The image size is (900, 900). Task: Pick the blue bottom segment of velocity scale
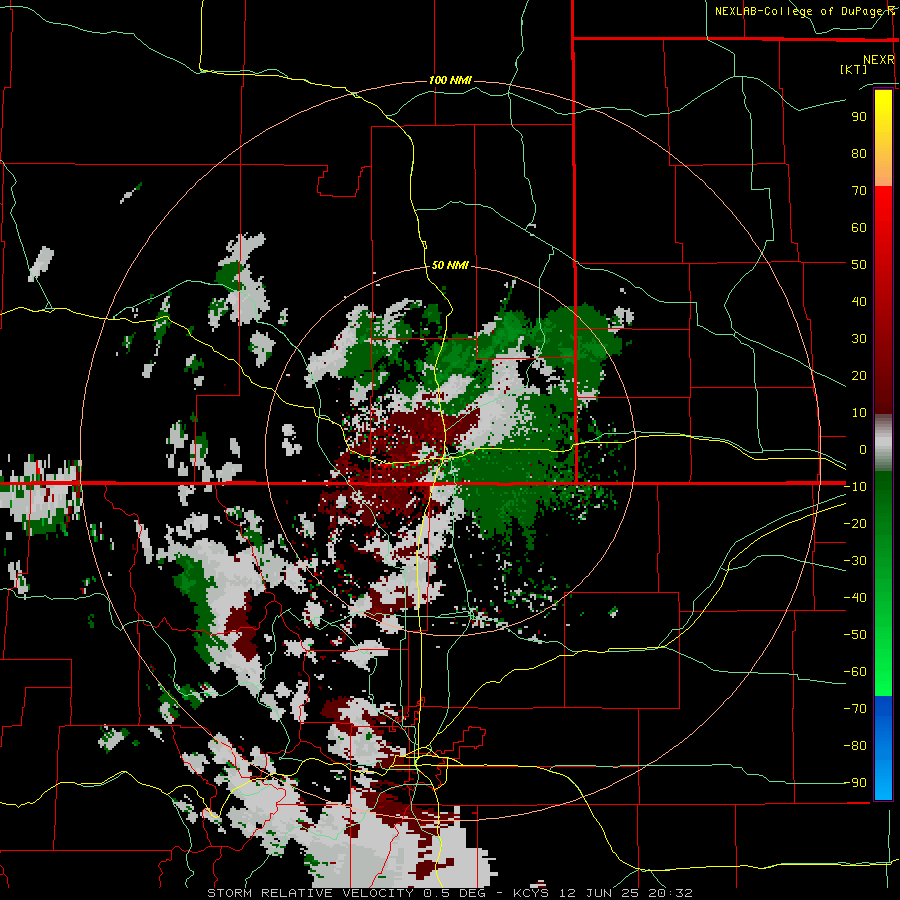coord(883,748)
